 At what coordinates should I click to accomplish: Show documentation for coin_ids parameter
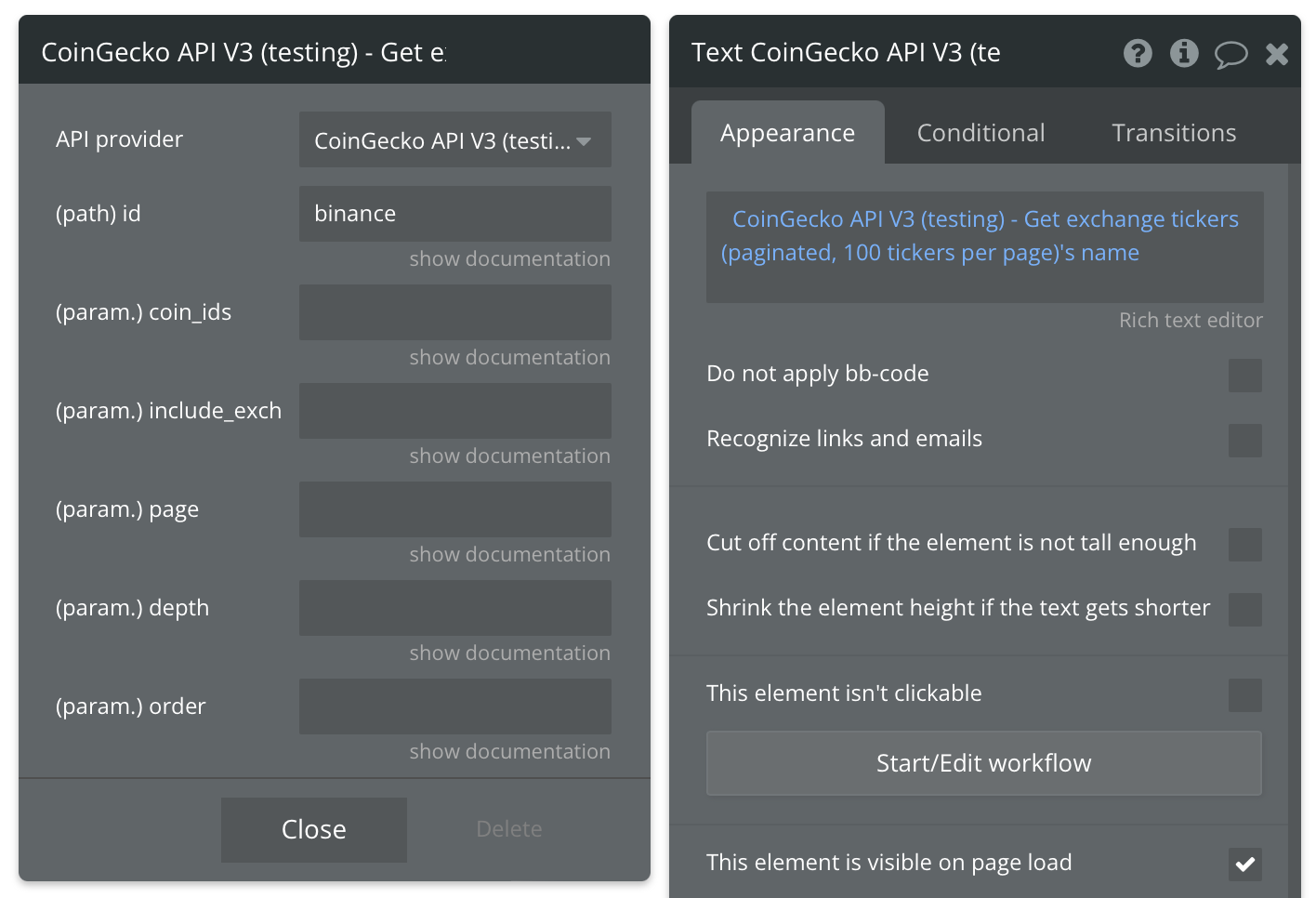[509, 358]
